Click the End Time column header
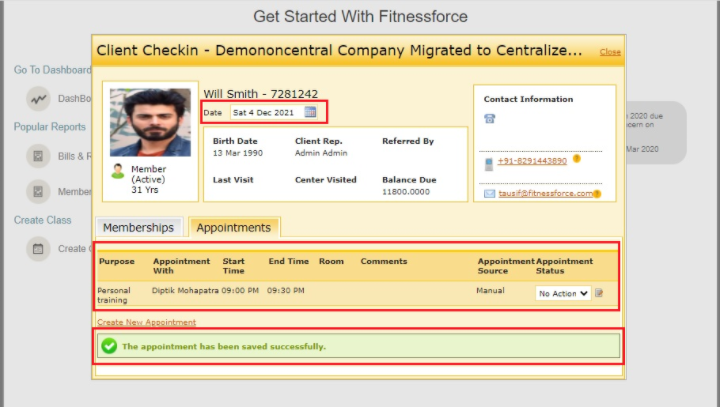 tap(289, 261)
